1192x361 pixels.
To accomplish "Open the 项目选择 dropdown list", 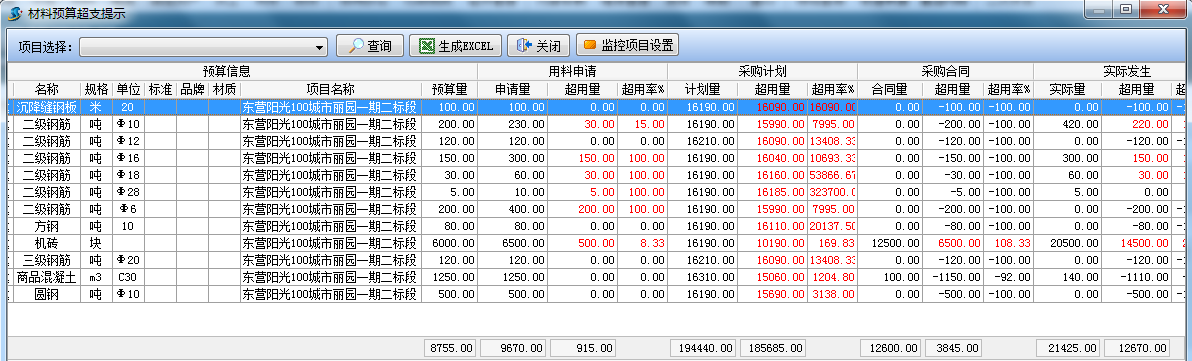I will pos(320,47).
